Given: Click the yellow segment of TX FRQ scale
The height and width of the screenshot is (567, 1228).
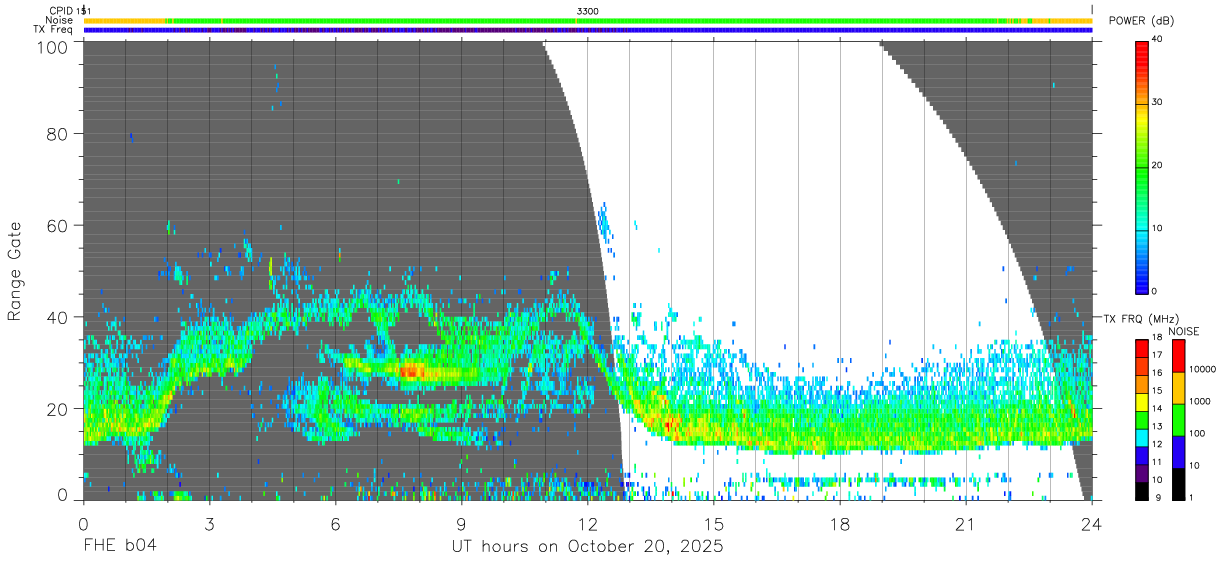Looking at the screenshot, I should click(x=1141, y=401).
